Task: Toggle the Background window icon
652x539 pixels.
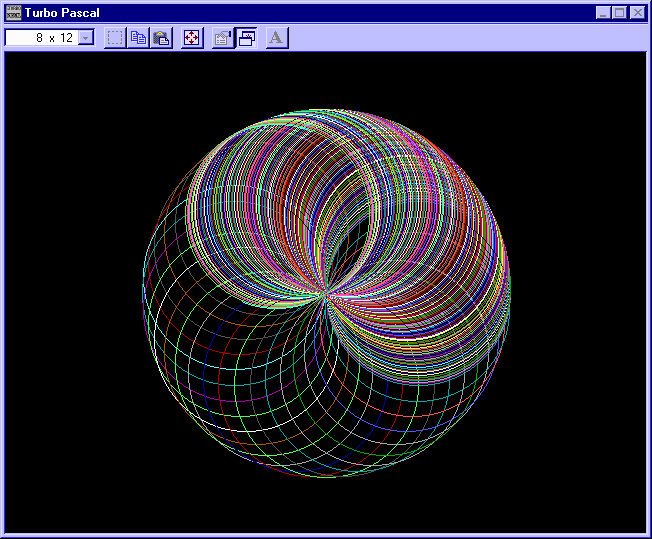Action: point(247,38)
